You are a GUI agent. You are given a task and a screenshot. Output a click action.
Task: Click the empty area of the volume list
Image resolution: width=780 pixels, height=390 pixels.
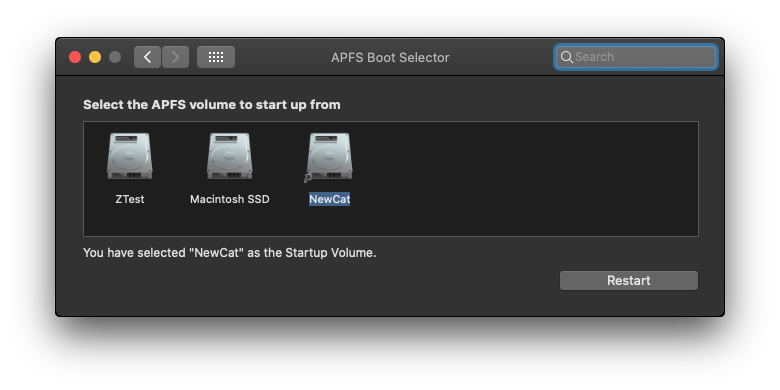pyautogui.click(x=522, y=179)
